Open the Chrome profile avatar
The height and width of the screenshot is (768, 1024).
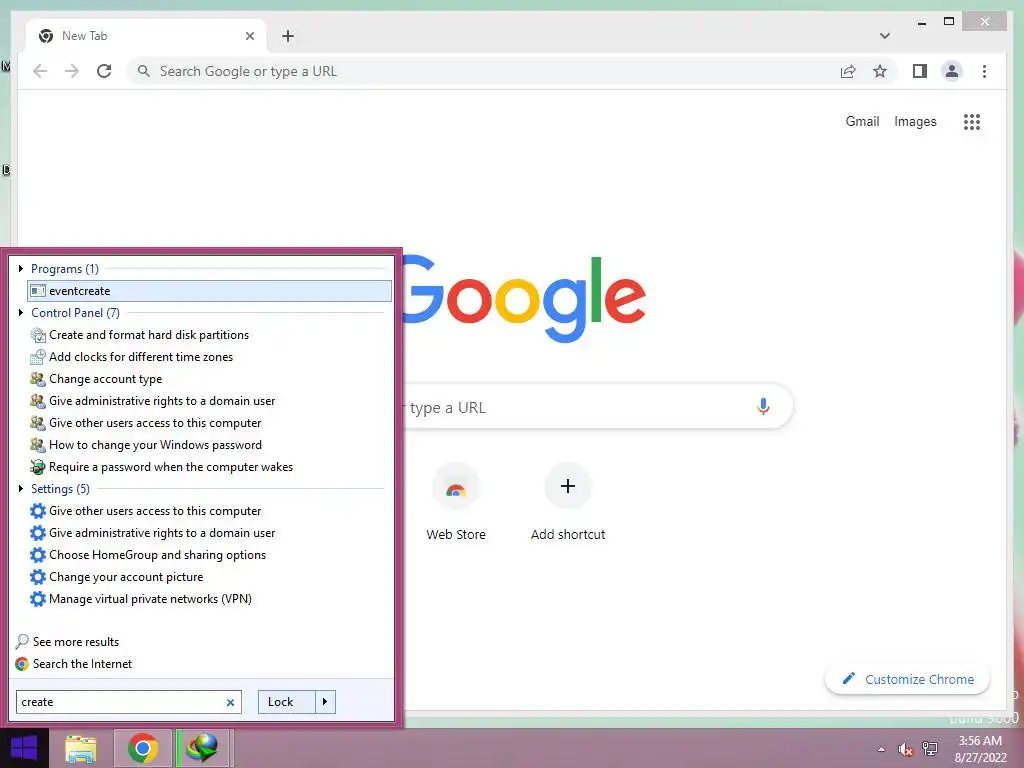click(x=952, y=71)
